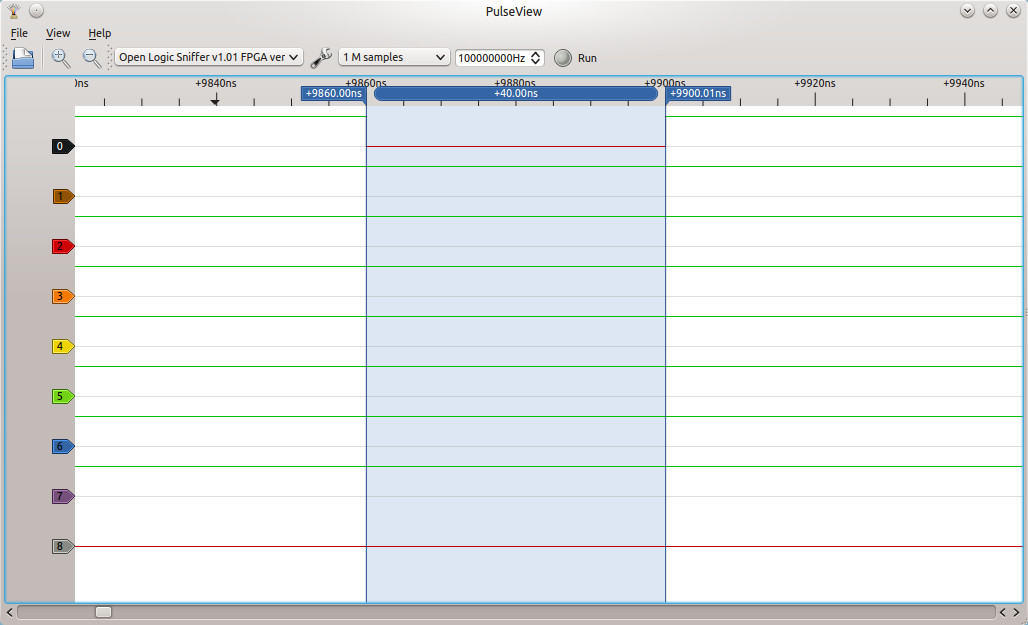This screenshot has width=1028, height=625.
Task: Open the Help menu
Action: 100,33
